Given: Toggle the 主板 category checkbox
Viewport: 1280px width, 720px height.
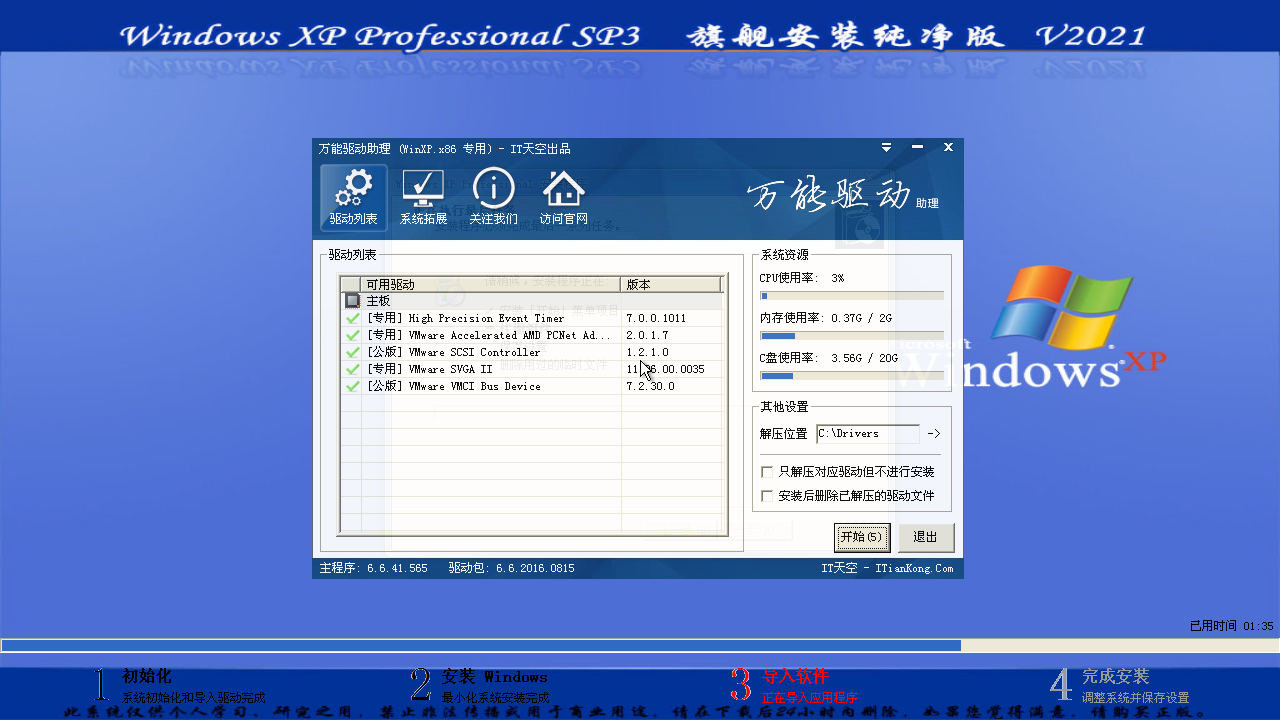Looking at the screenshot, I should click(352, 300).
